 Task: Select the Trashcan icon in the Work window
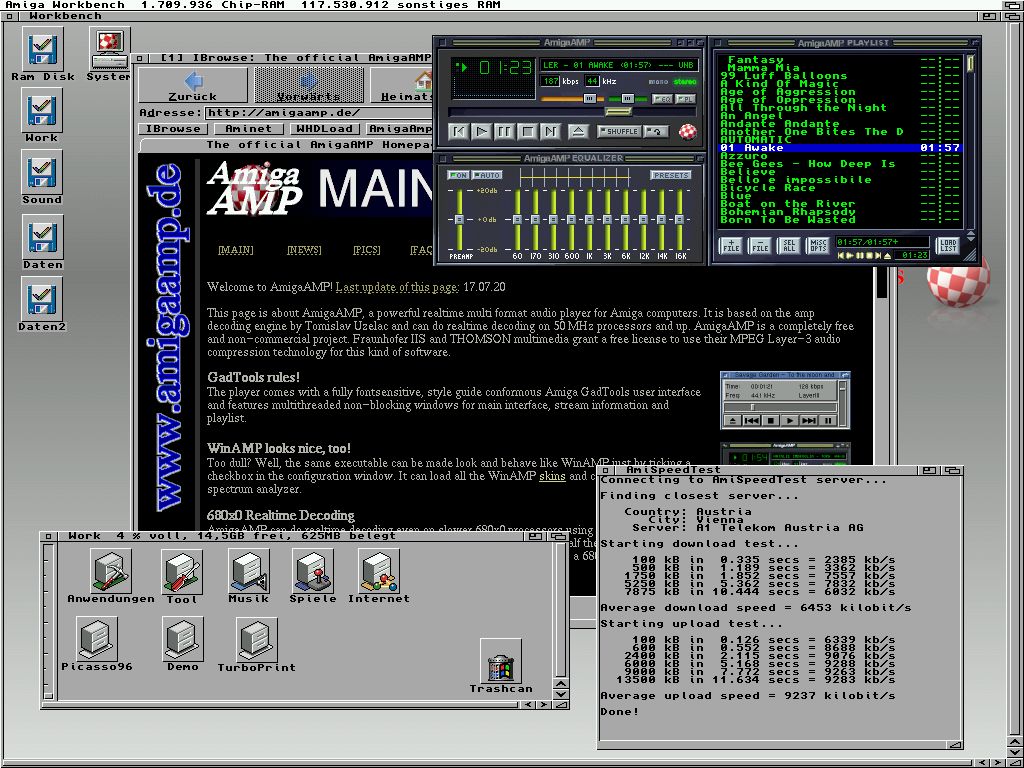[501, 662]
